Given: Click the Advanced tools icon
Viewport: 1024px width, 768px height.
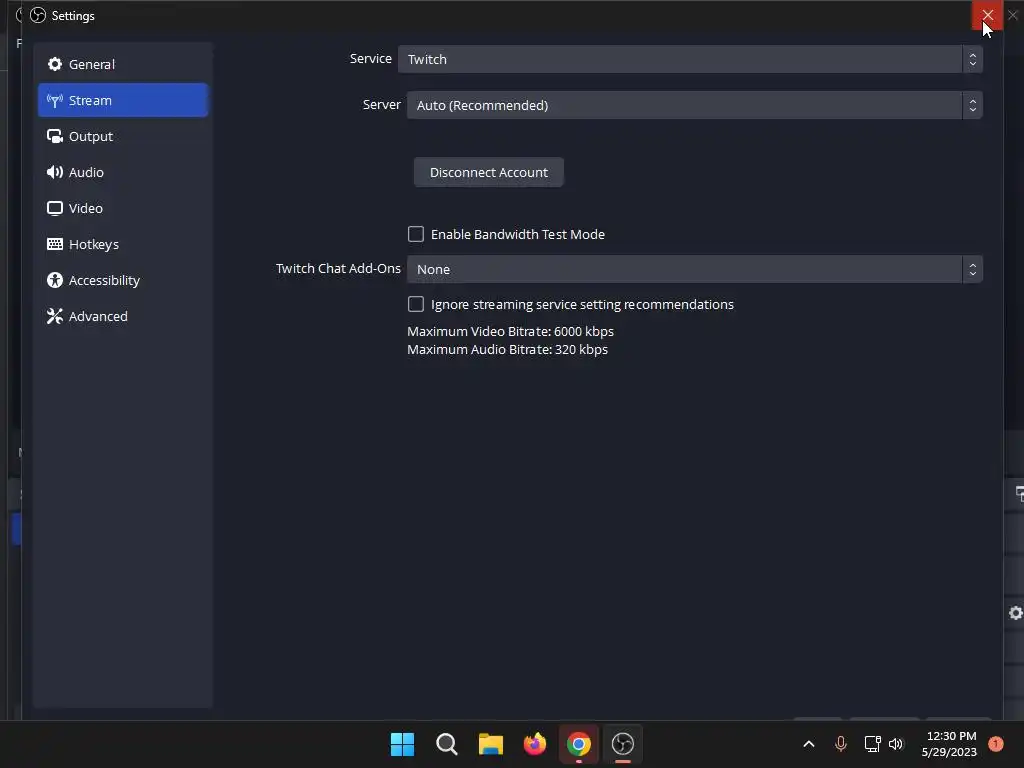Looking at the screenshot, I should pos(55,315).
